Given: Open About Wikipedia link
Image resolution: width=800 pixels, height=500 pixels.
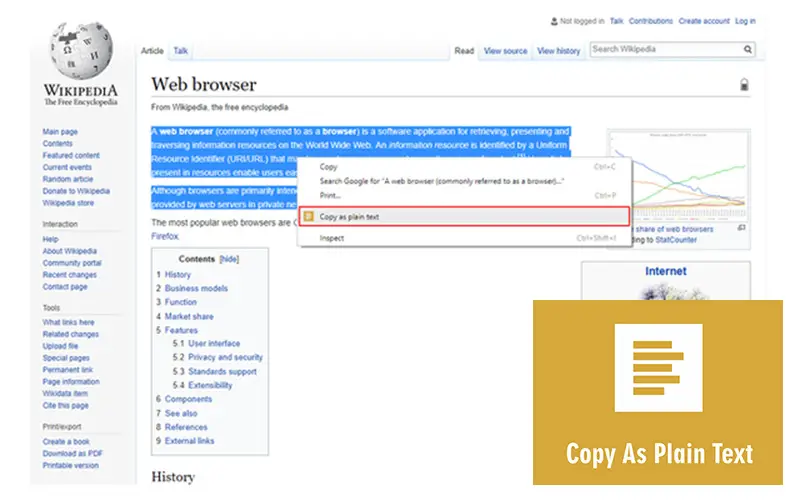Looking at the screenshot, I should [69, 251].
